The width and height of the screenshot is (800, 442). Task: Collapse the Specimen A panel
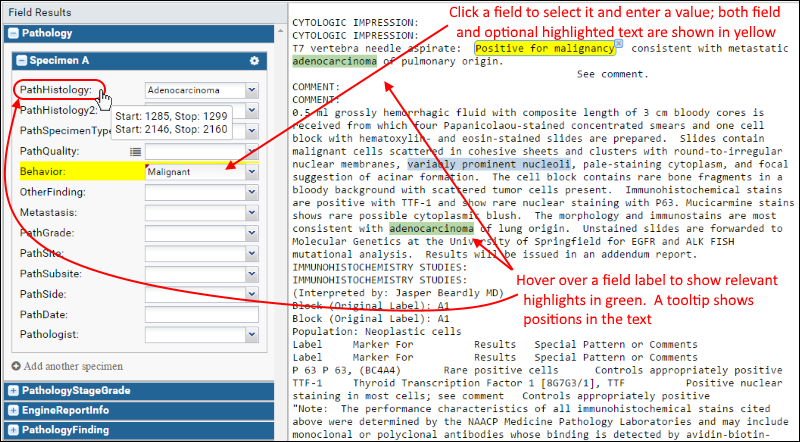[x=21, y=61]
